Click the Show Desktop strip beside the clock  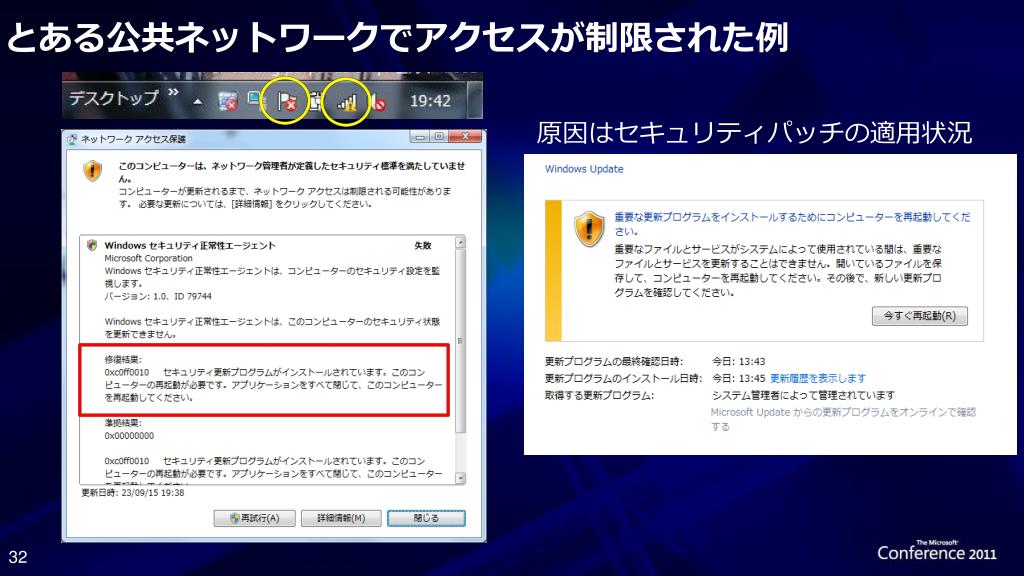475,100
